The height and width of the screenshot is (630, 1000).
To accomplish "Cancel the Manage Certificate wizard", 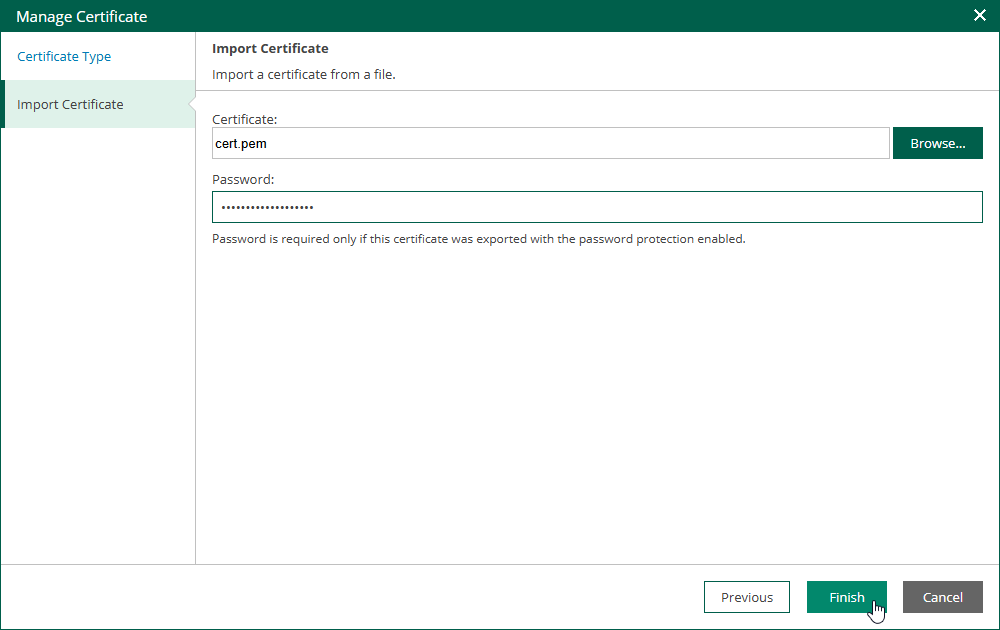I will pyautogui.click(x=942, y=597).
